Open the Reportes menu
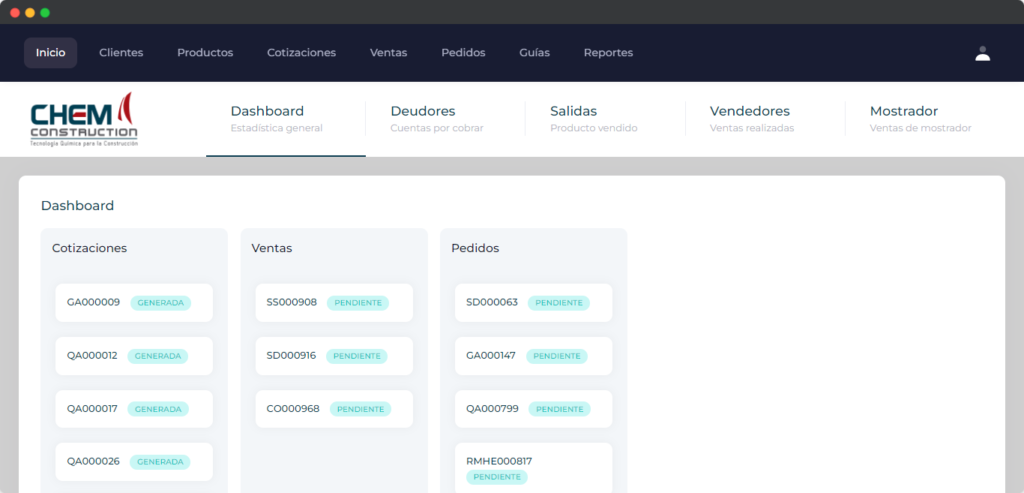 point(608,53)
